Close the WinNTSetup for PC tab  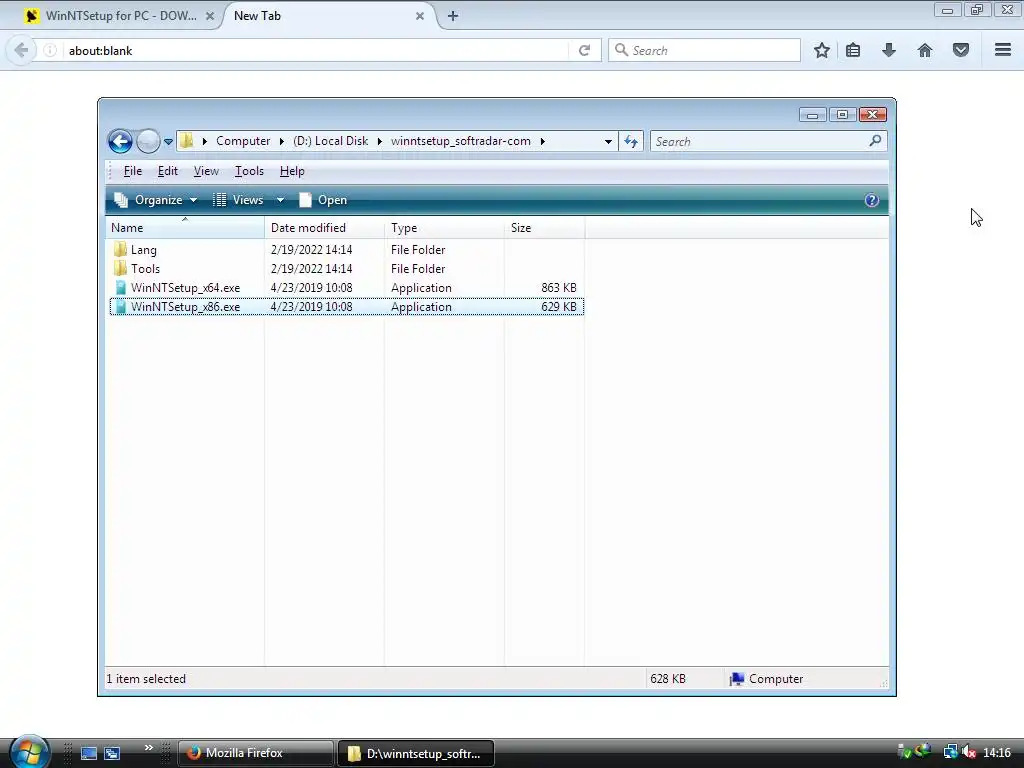(x=210, y=16)
